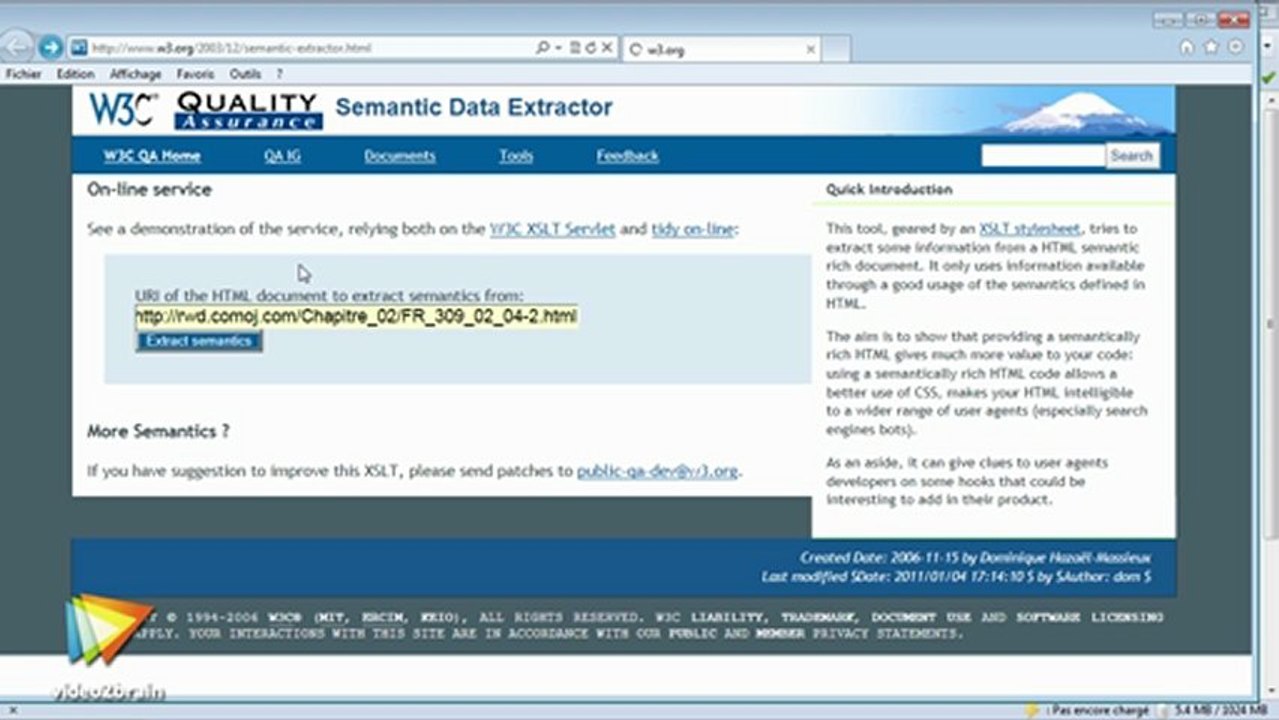
Task: Click the Created Date footer line
Action: [x=975, y=558]
